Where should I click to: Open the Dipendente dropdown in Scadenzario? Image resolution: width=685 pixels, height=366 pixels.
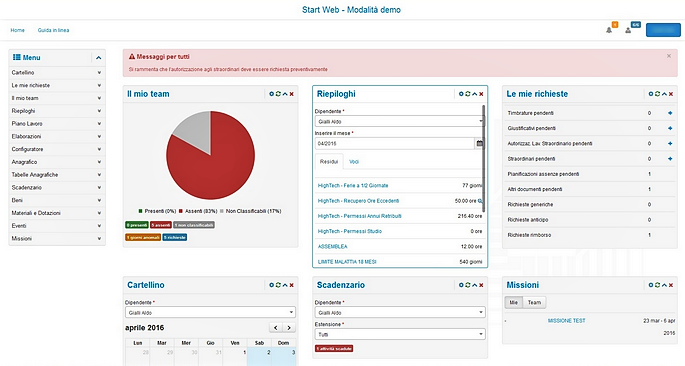coord(400,312)
